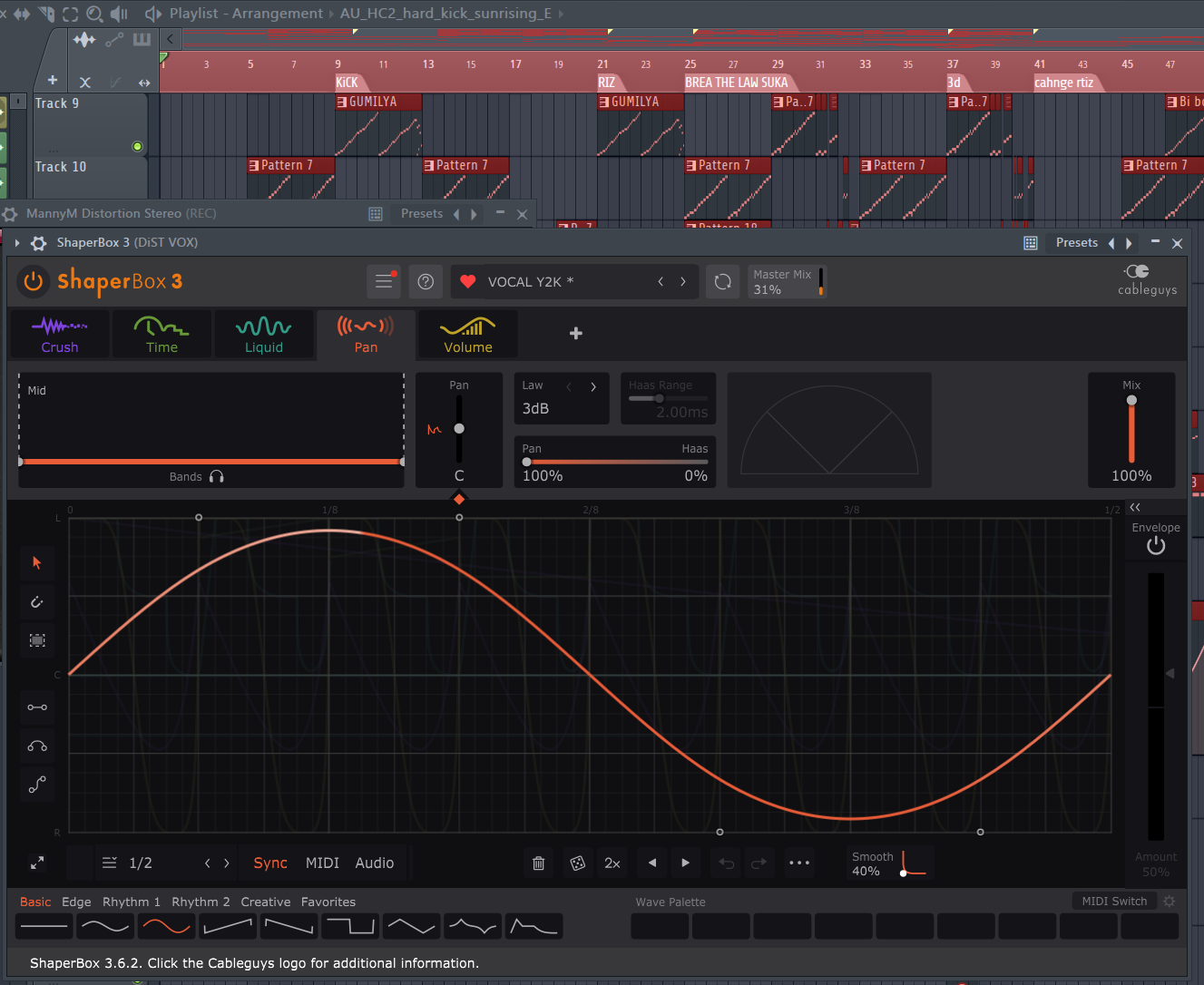Choose the square step wave preset
Image resolution: width=1204 pixels, height=985 pixels.
coord(350,926)
